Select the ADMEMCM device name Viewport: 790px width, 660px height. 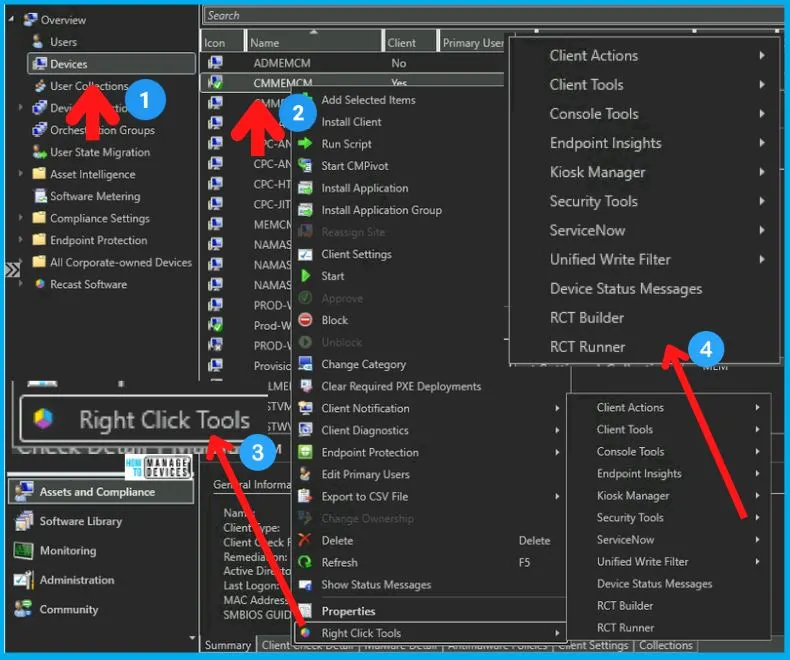282,63
